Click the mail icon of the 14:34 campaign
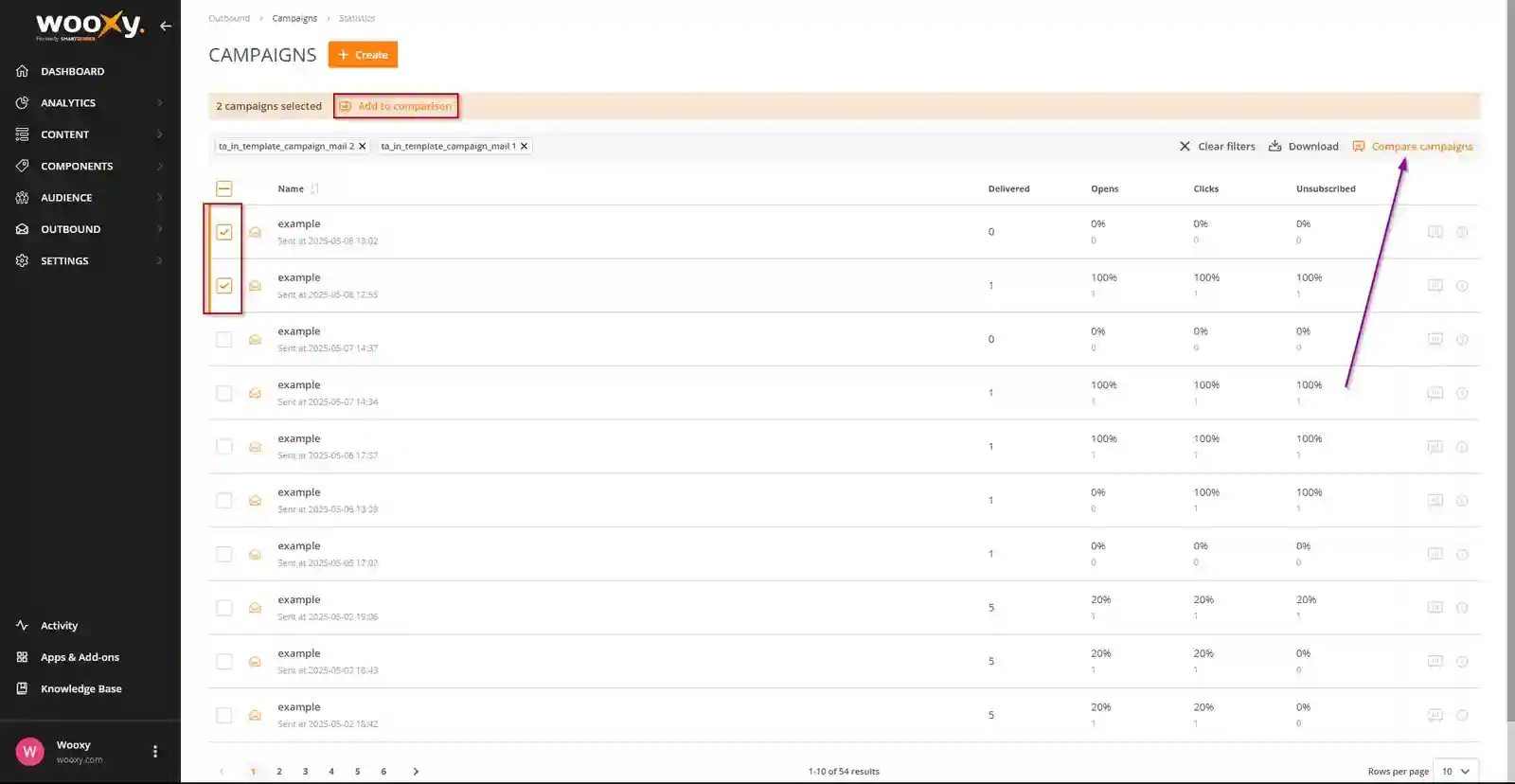 point(255,393)
